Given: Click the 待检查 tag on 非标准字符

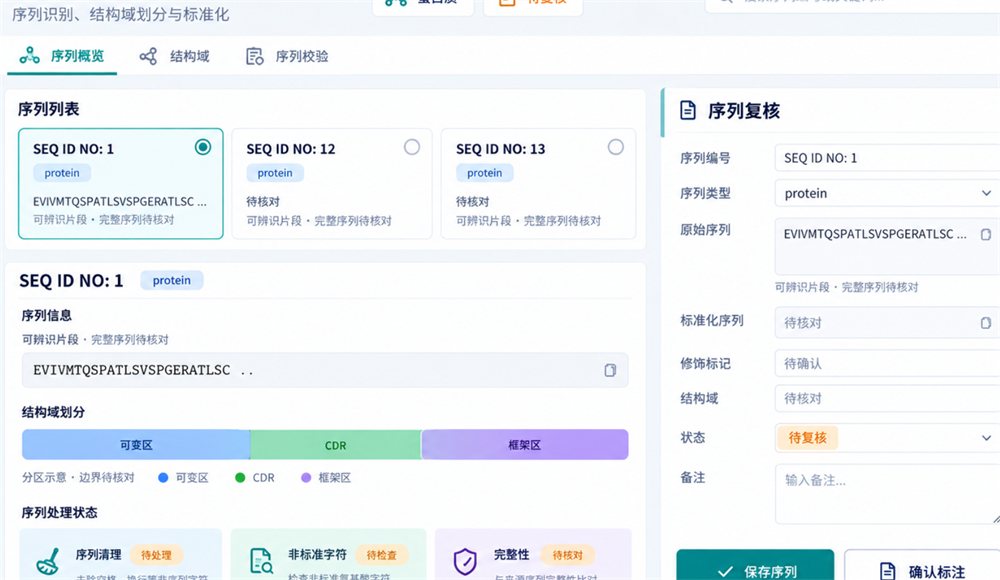Looking at the screenshot, I should click(x=381, y=555).
